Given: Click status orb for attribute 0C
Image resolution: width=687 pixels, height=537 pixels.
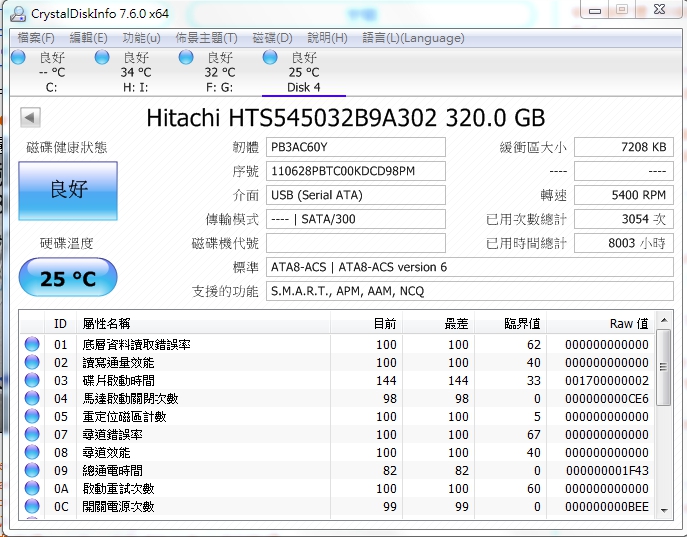Looking at the screenshot, I should point(32,506).
